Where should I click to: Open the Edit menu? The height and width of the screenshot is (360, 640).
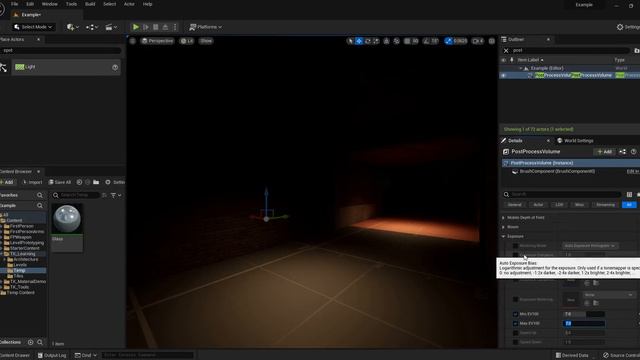[x=30, y=4]
